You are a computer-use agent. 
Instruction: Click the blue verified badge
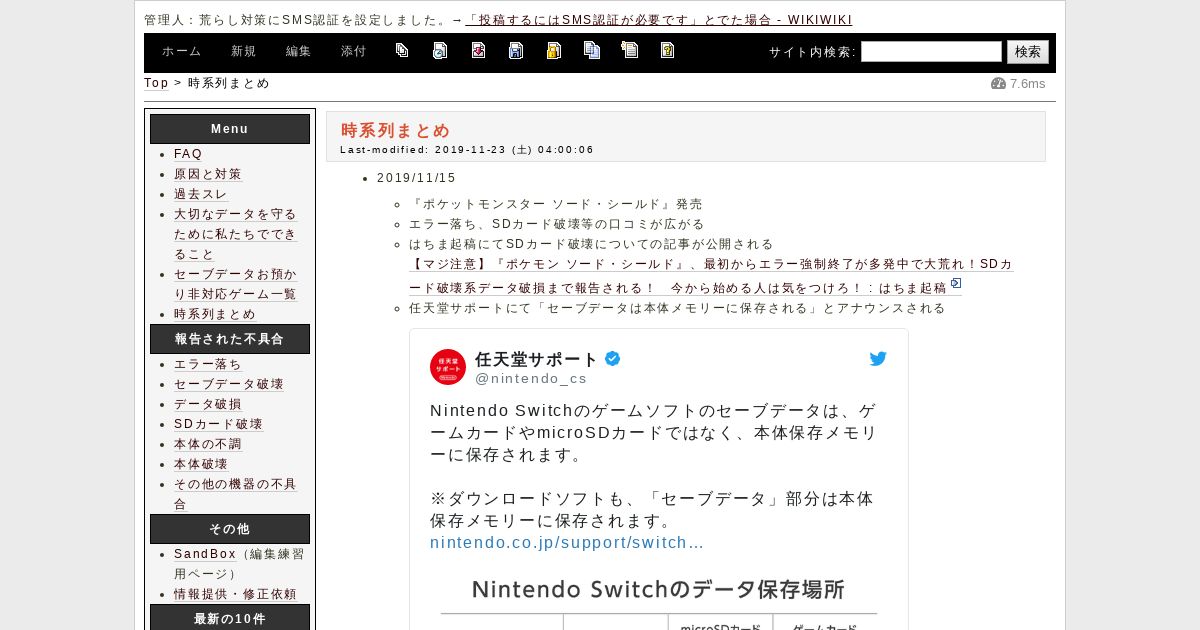coord(613,359)
